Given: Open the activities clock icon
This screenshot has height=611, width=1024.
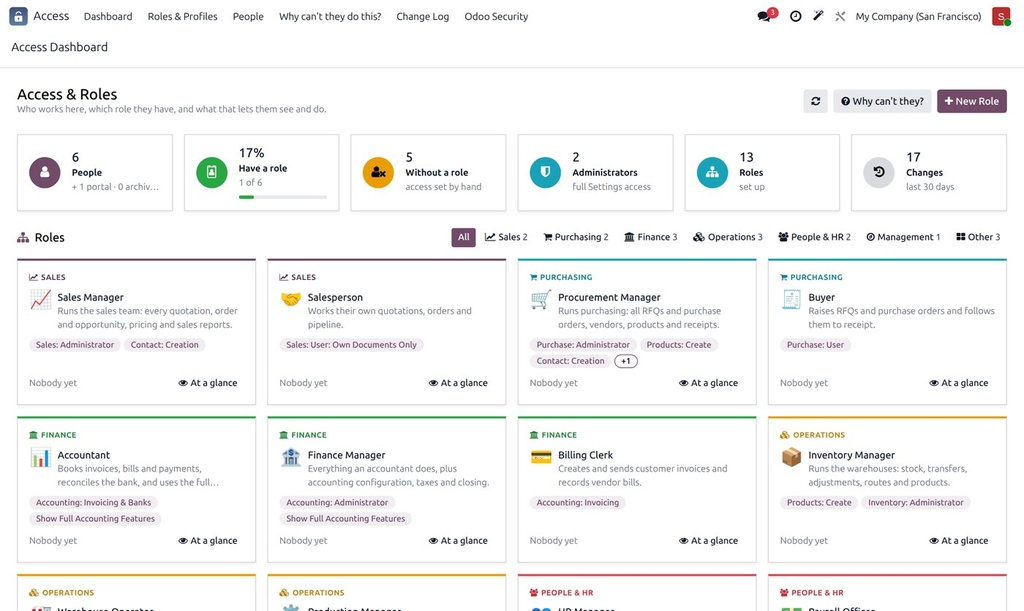Looking at the screenshot, I should (795, 16).
